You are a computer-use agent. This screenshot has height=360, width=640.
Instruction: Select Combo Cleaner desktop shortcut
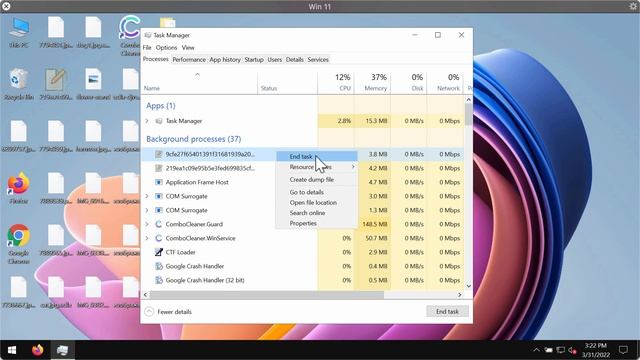pyautogui.click(x=130, y=36)
